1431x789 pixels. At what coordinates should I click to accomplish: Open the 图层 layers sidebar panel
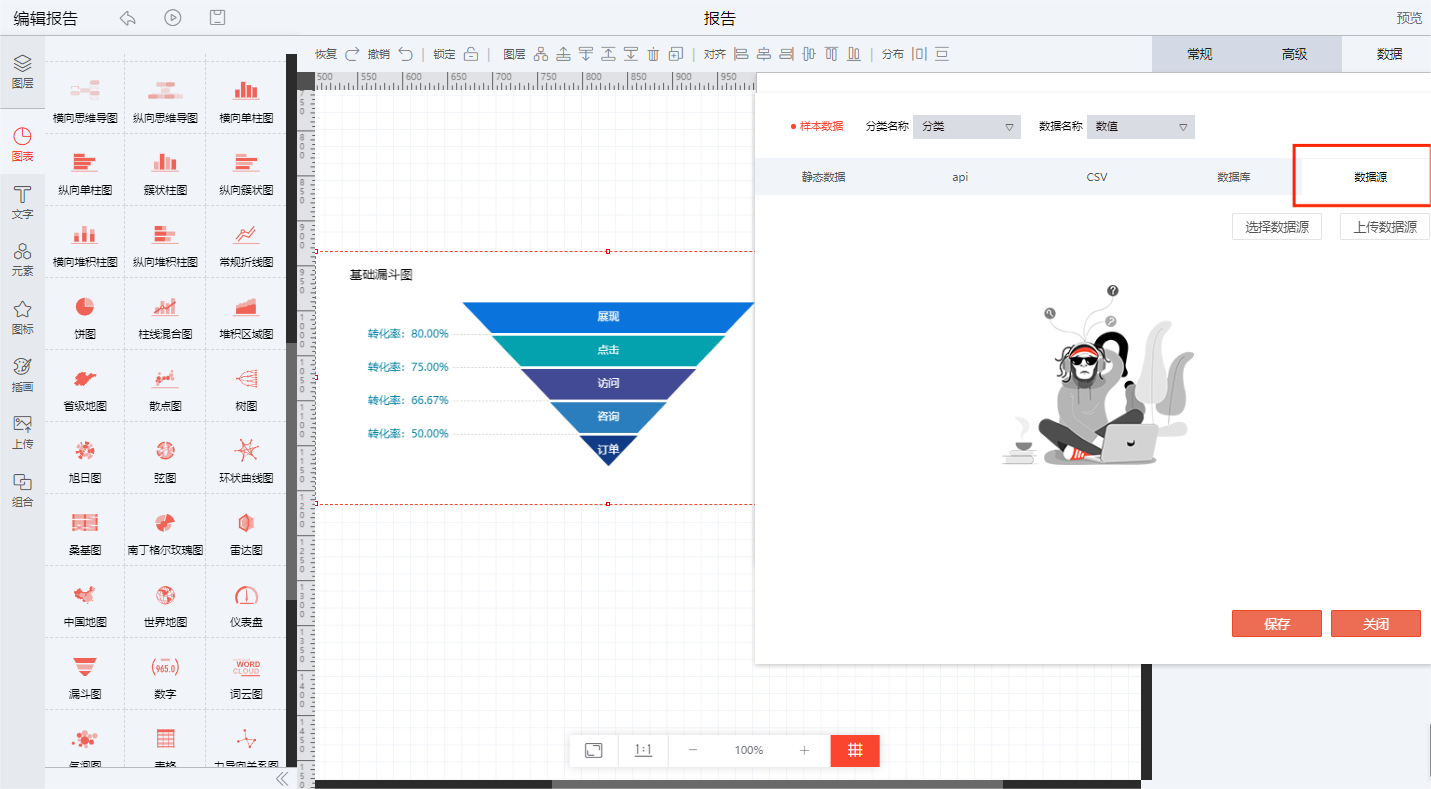click(x=22, y=72)
